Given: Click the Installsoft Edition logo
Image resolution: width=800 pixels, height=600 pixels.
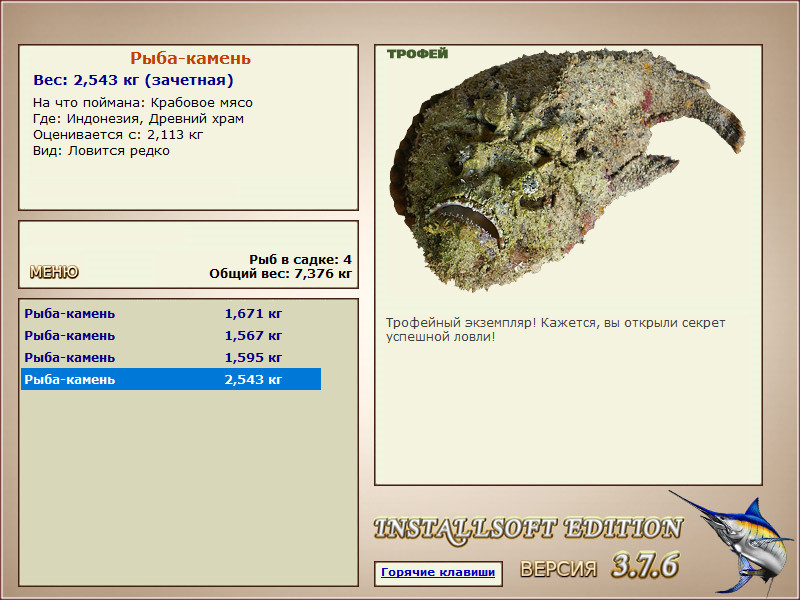Looking at the screenshot, I should 528,530.
